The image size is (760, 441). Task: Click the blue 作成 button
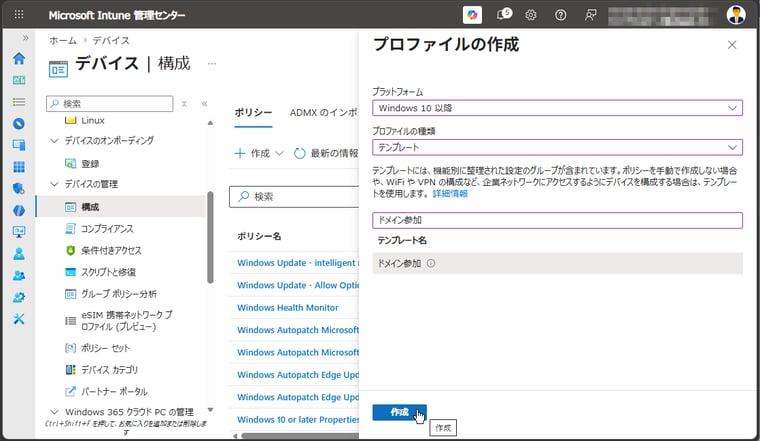pos(399,412)
